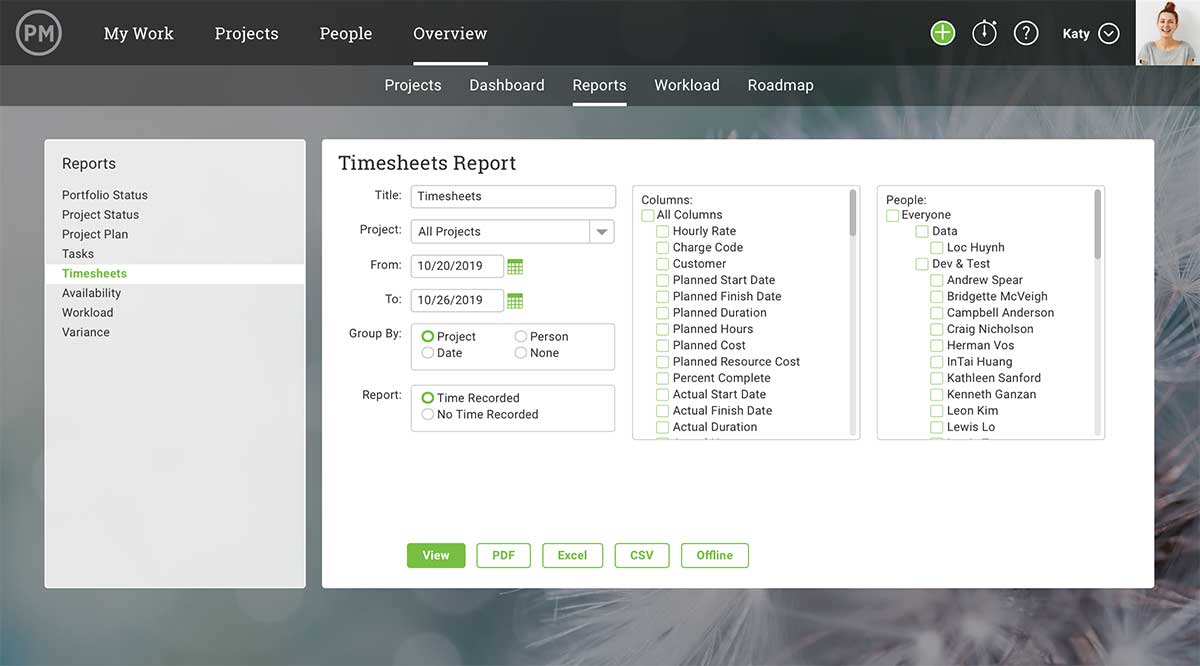Check the Actual Duration column
1200x666 pixels.
[x=663, y=427]
